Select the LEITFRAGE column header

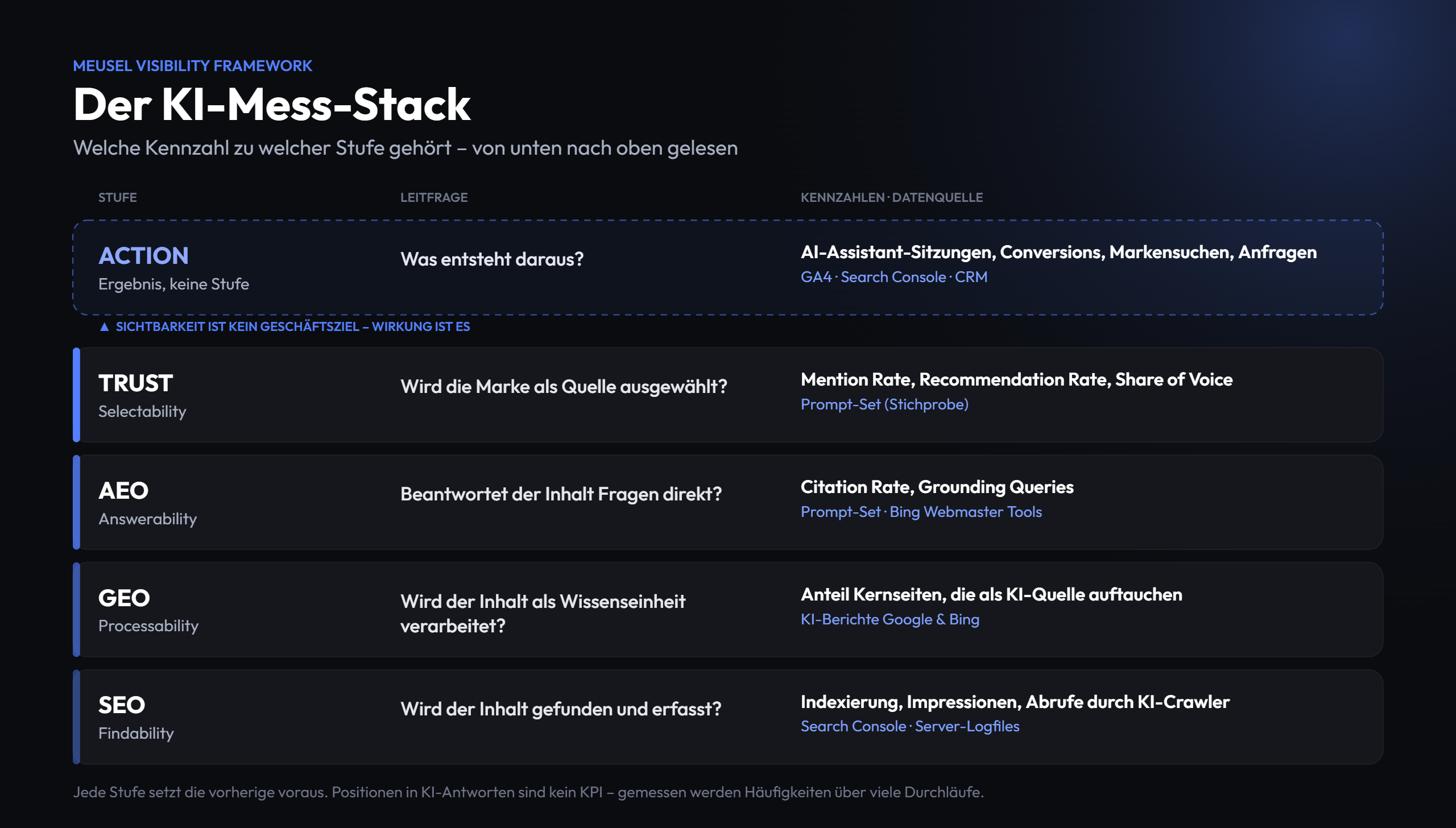[x=434, y=197]
